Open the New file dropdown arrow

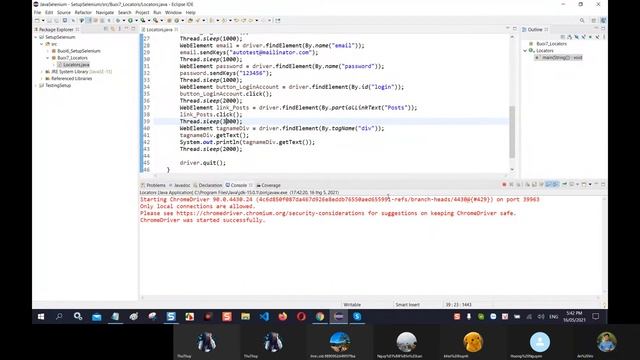(x=43, y=20)
